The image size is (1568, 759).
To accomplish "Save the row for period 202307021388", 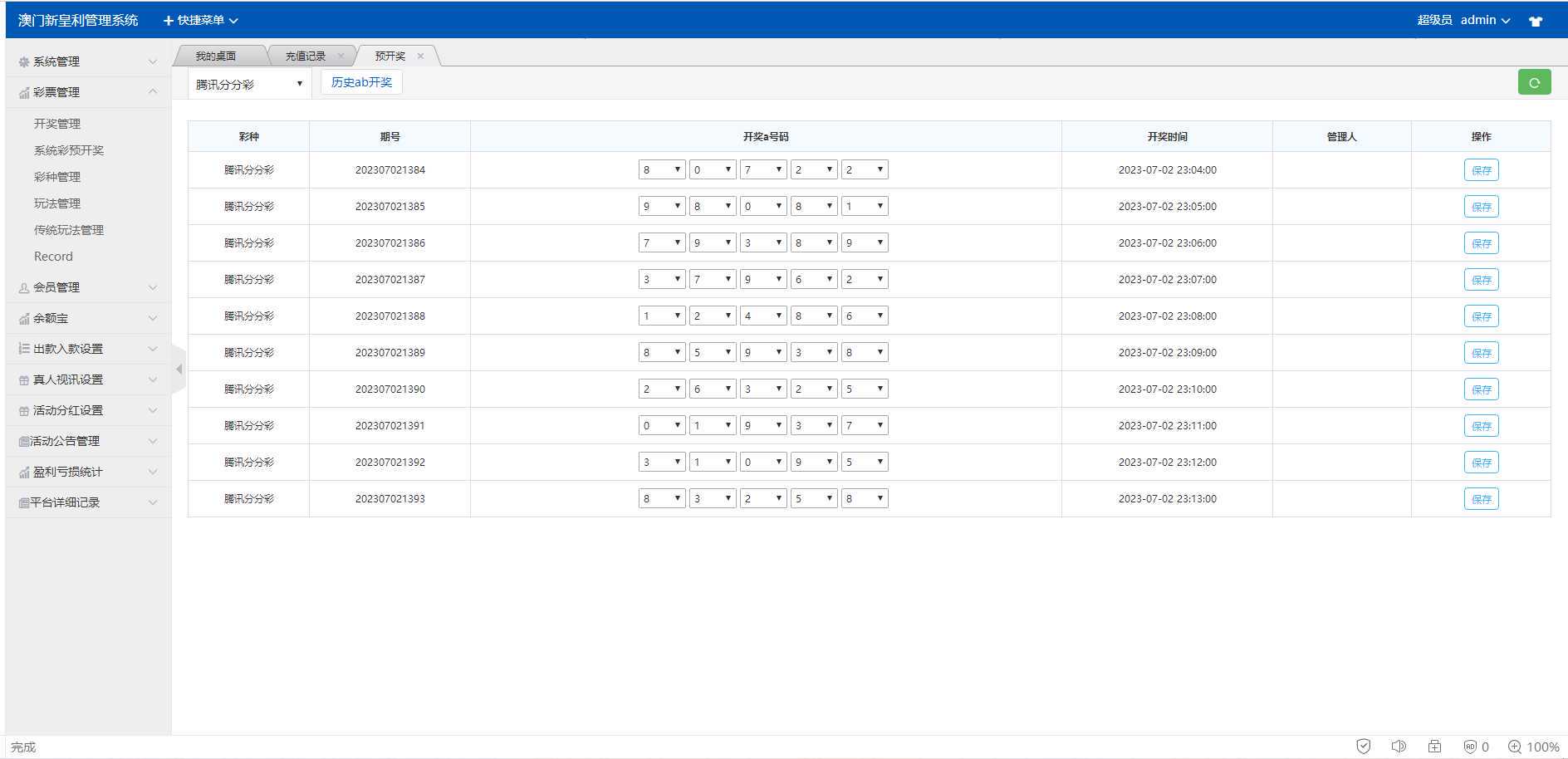I will pos(1481,316).
